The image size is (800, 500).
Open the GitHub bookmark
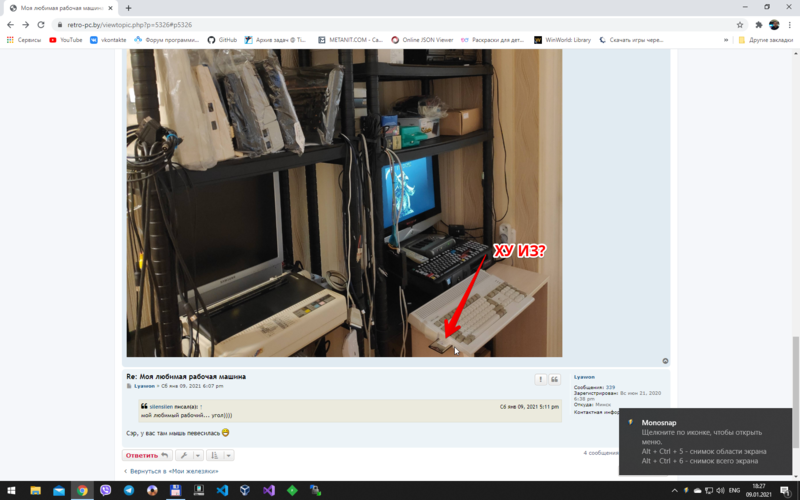point(222,40)
